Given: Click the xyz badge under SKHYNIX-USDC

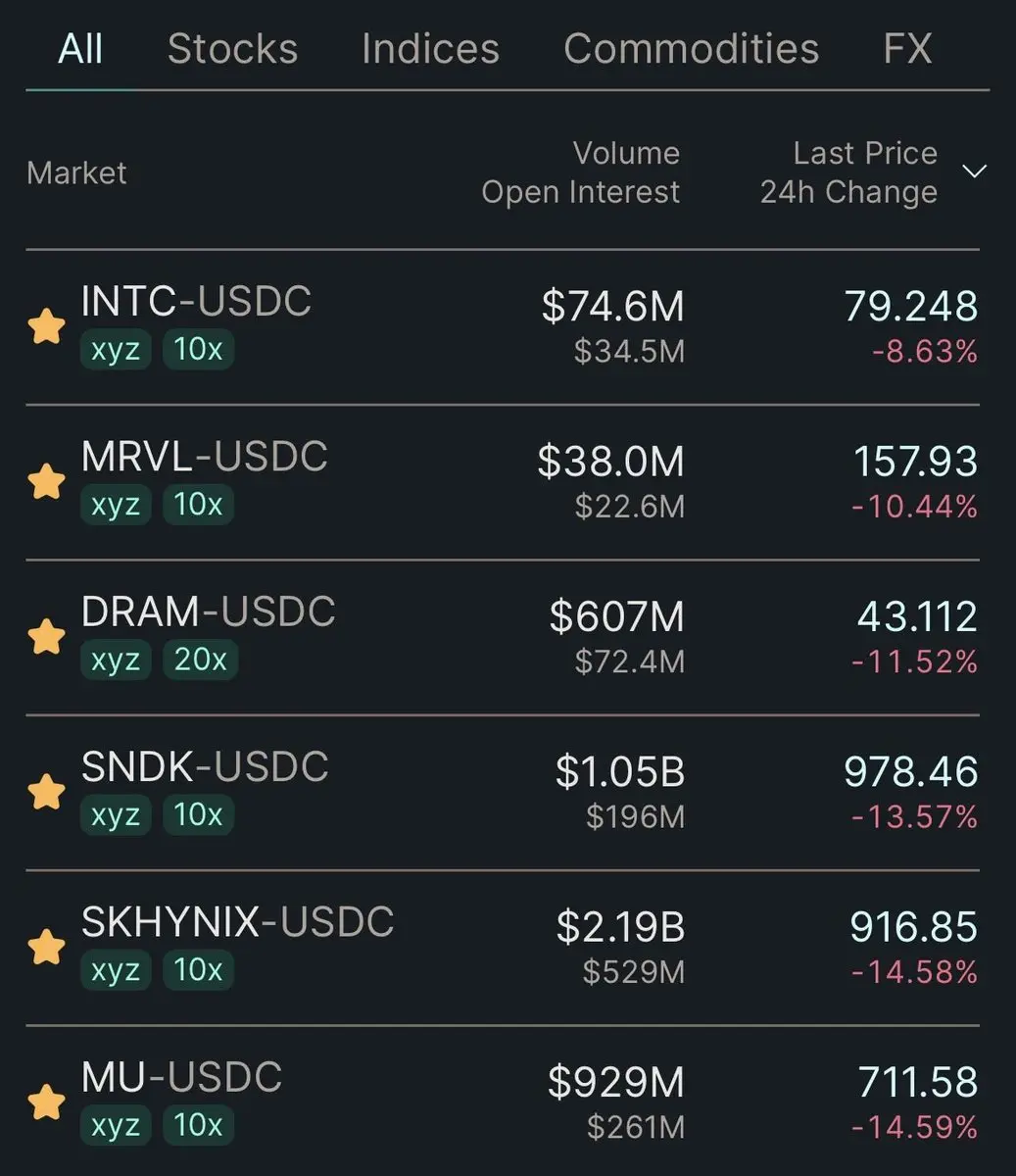Looking at the screenshot, I should [x=116, y=970].
